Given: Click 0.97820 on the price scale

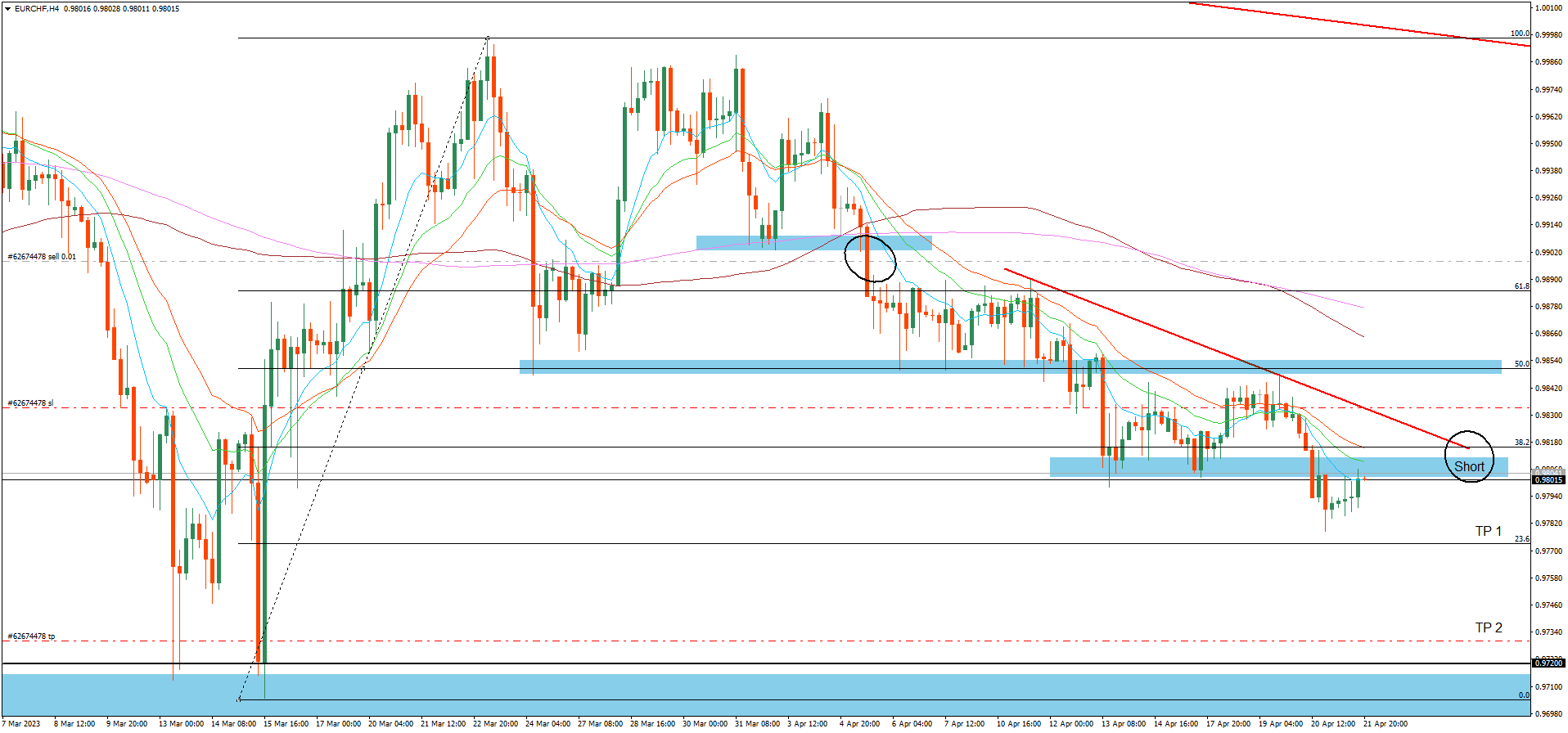Looking at the screenshot, I should point(1548,524).
